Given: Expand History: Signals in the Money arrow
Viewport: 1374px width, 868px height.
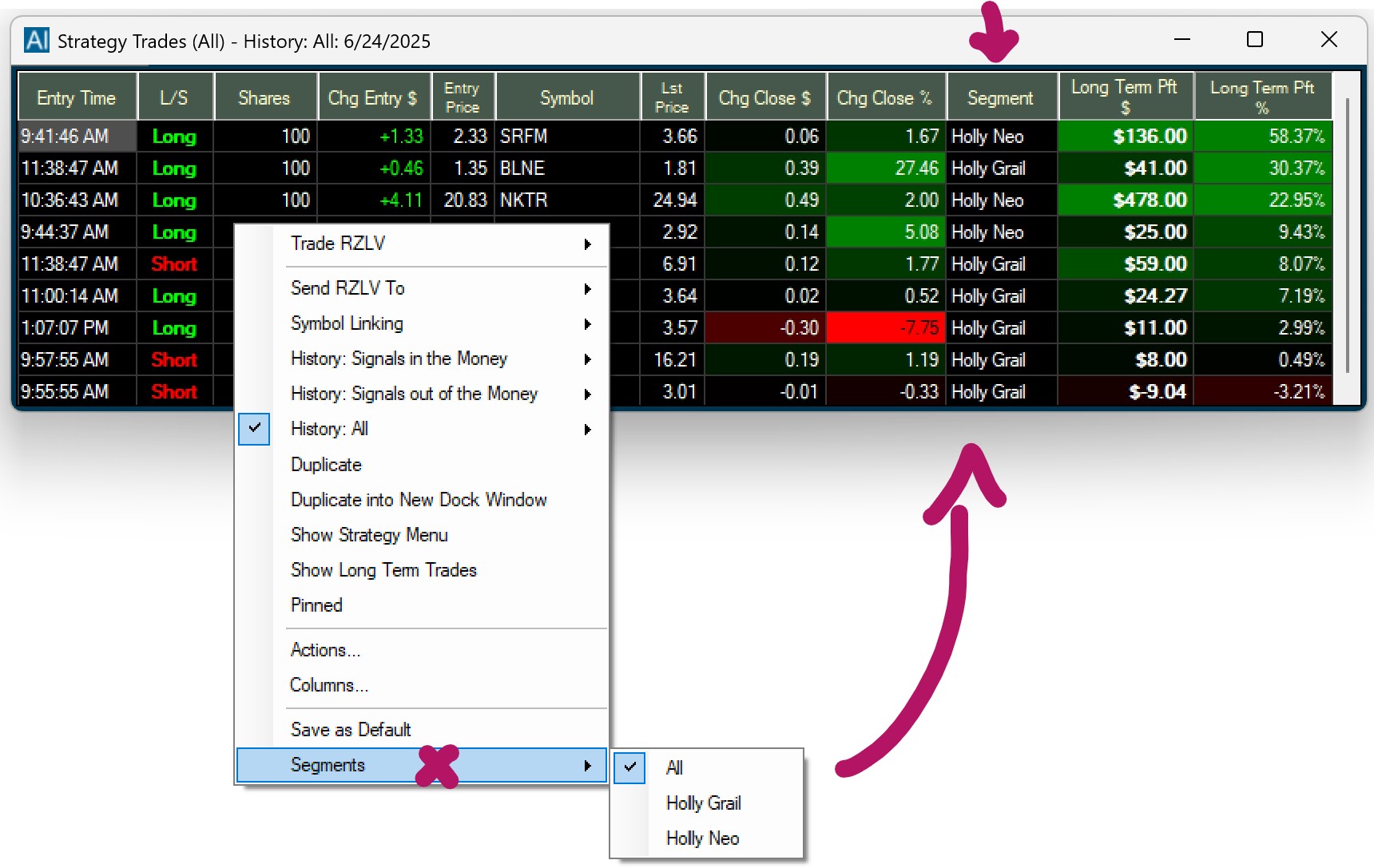Looking at the screenshot, I should [588, 359].
